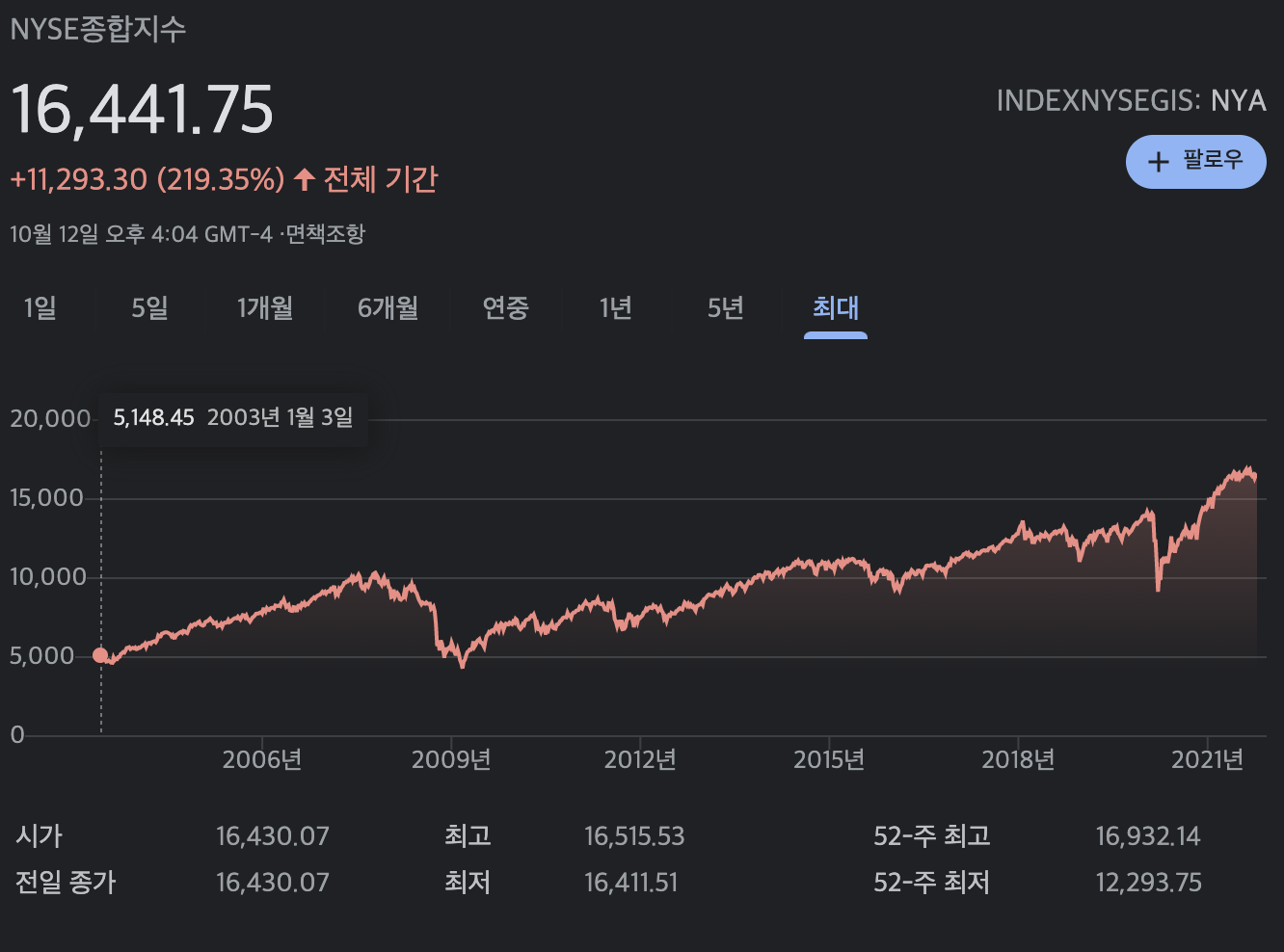Click the timestamp 10월 12일 오후 4:04 GMT-4
This screenshot has width=1284, height=952.
tap(142, 234)
